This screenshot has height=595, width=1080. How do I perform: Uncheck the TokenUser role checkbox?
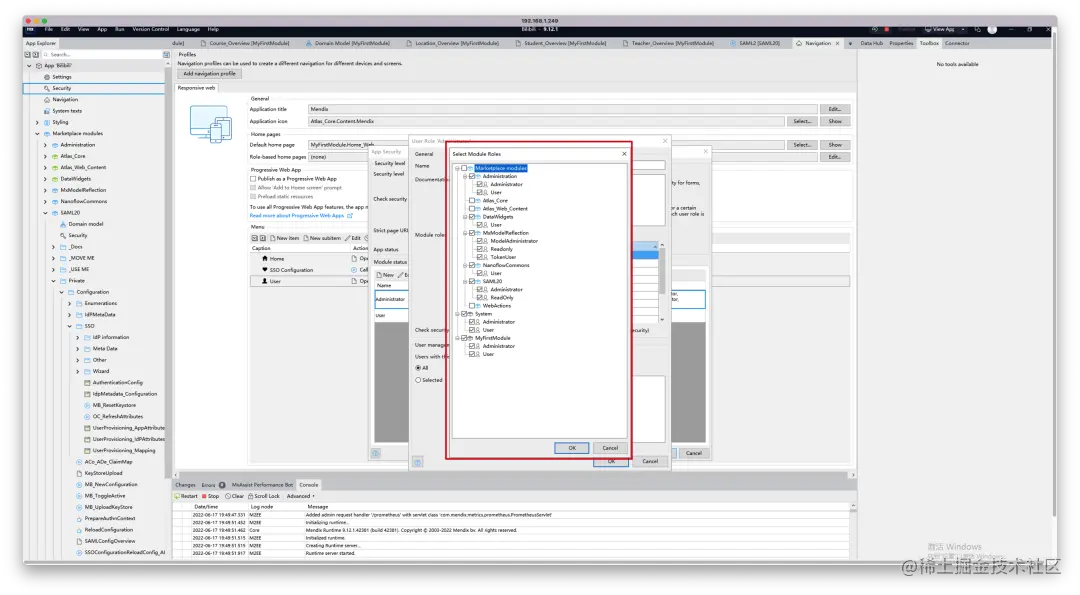(479, 257)
